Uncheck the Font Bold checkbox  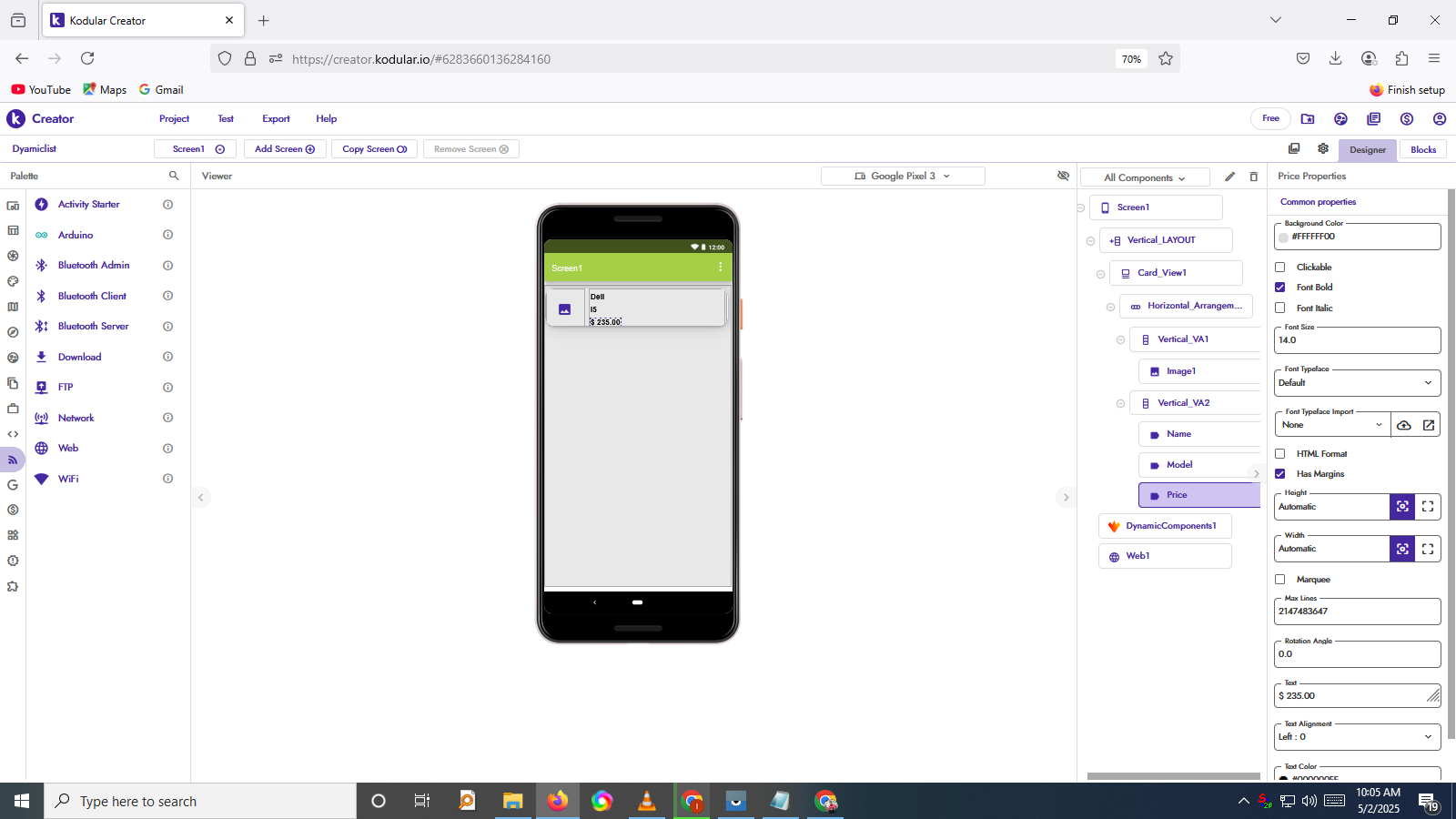(x=1280, y=288)
